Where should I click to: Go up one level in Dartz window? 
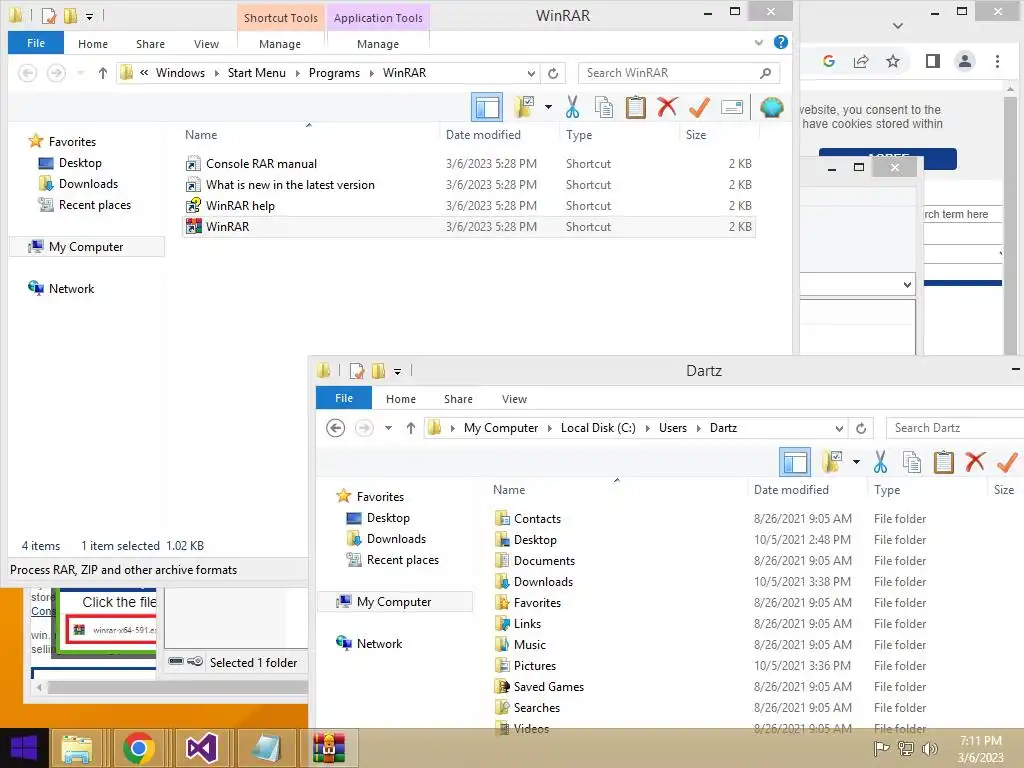click(x=410, y=428)
